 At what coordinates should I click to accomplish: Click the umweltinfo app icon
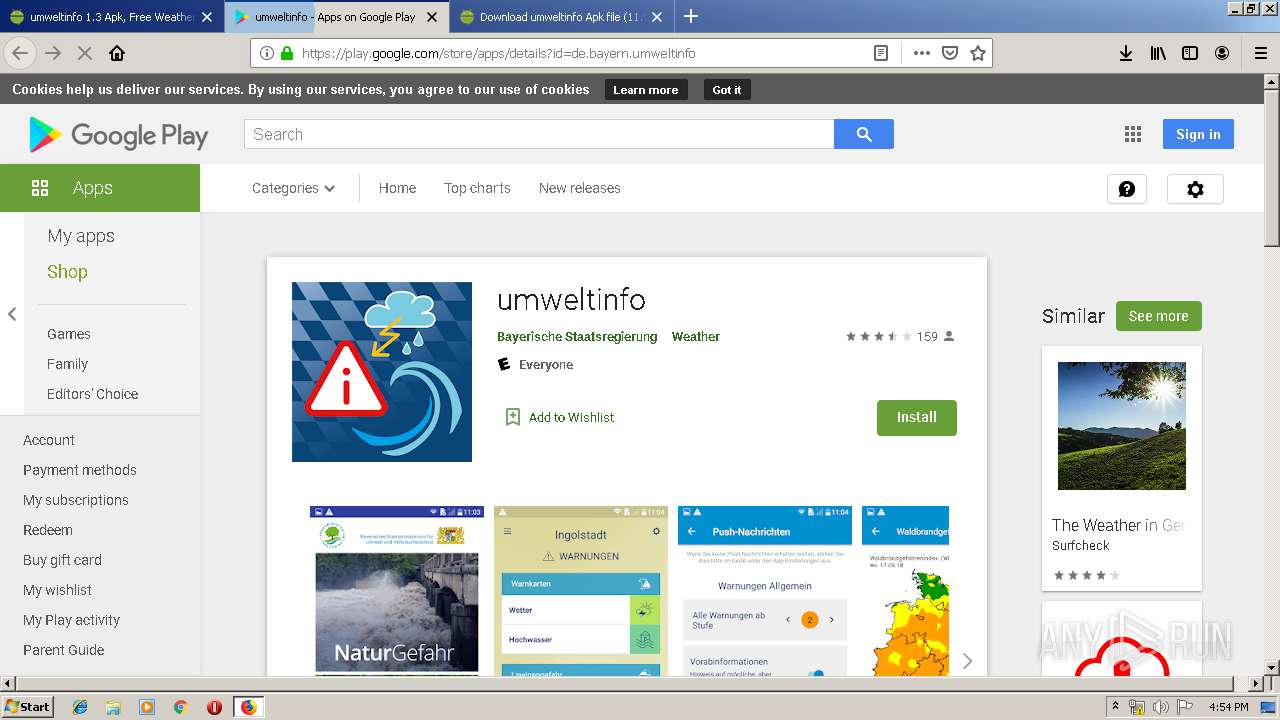point(382,372)
